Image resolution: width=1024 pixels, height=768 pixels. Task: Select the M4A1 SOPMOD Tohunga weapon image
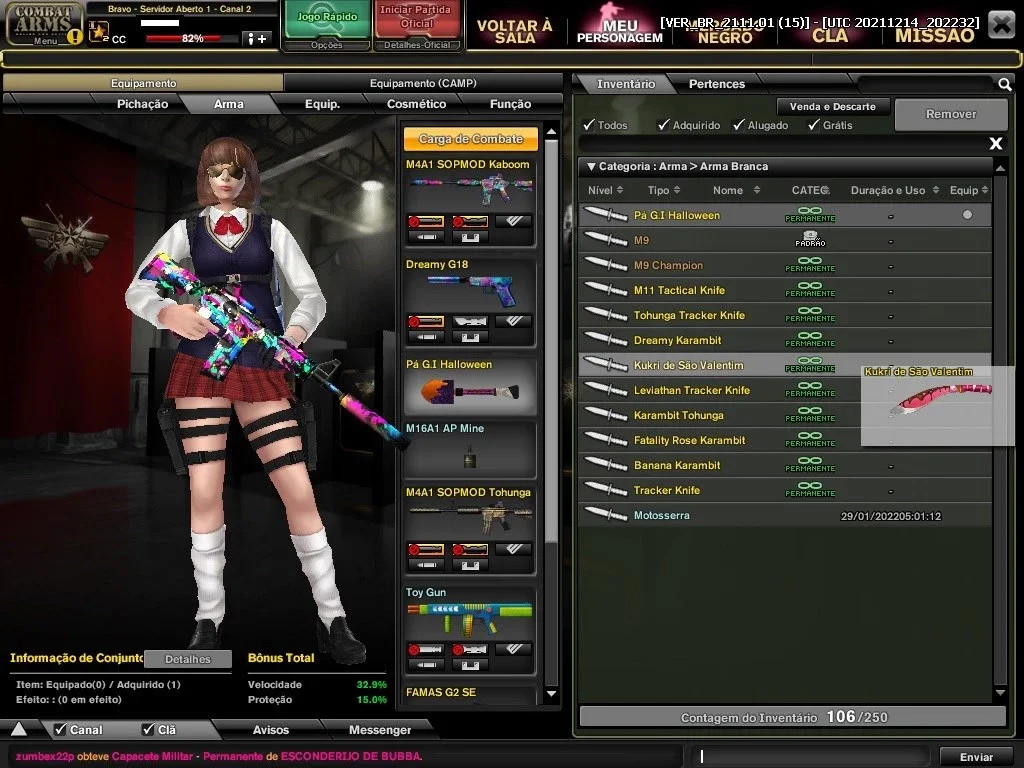pyautogui.click(x=470, y=519)
